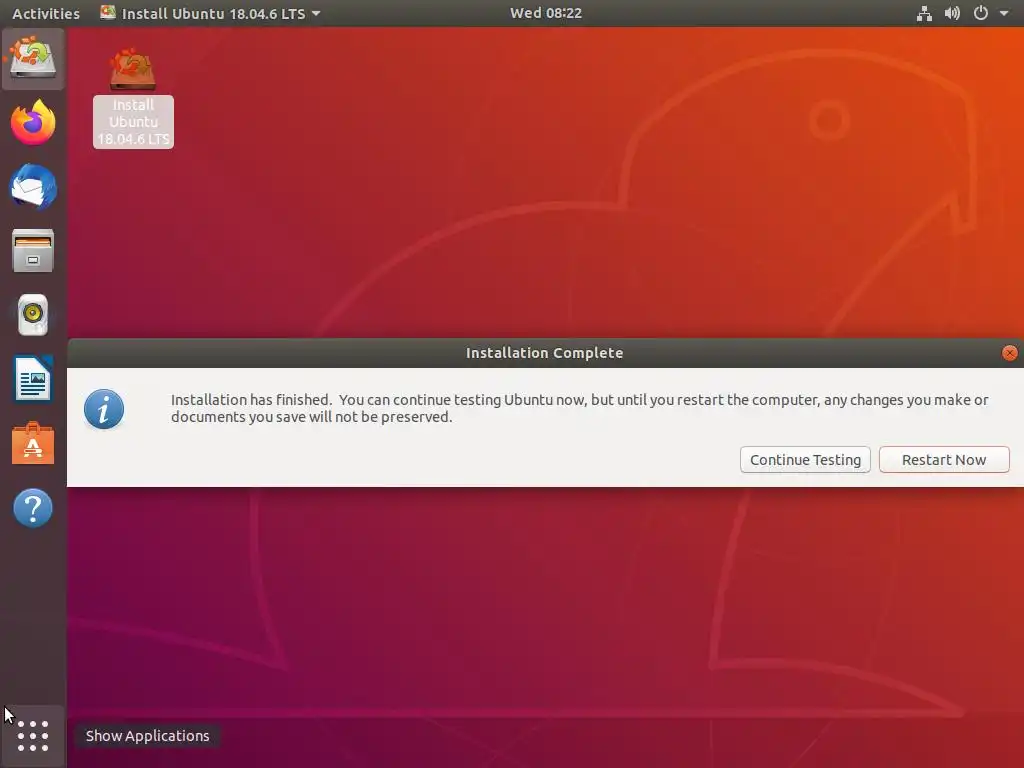
Task: Open LibreOffice Writer from the dock
Action: [33, 379]
